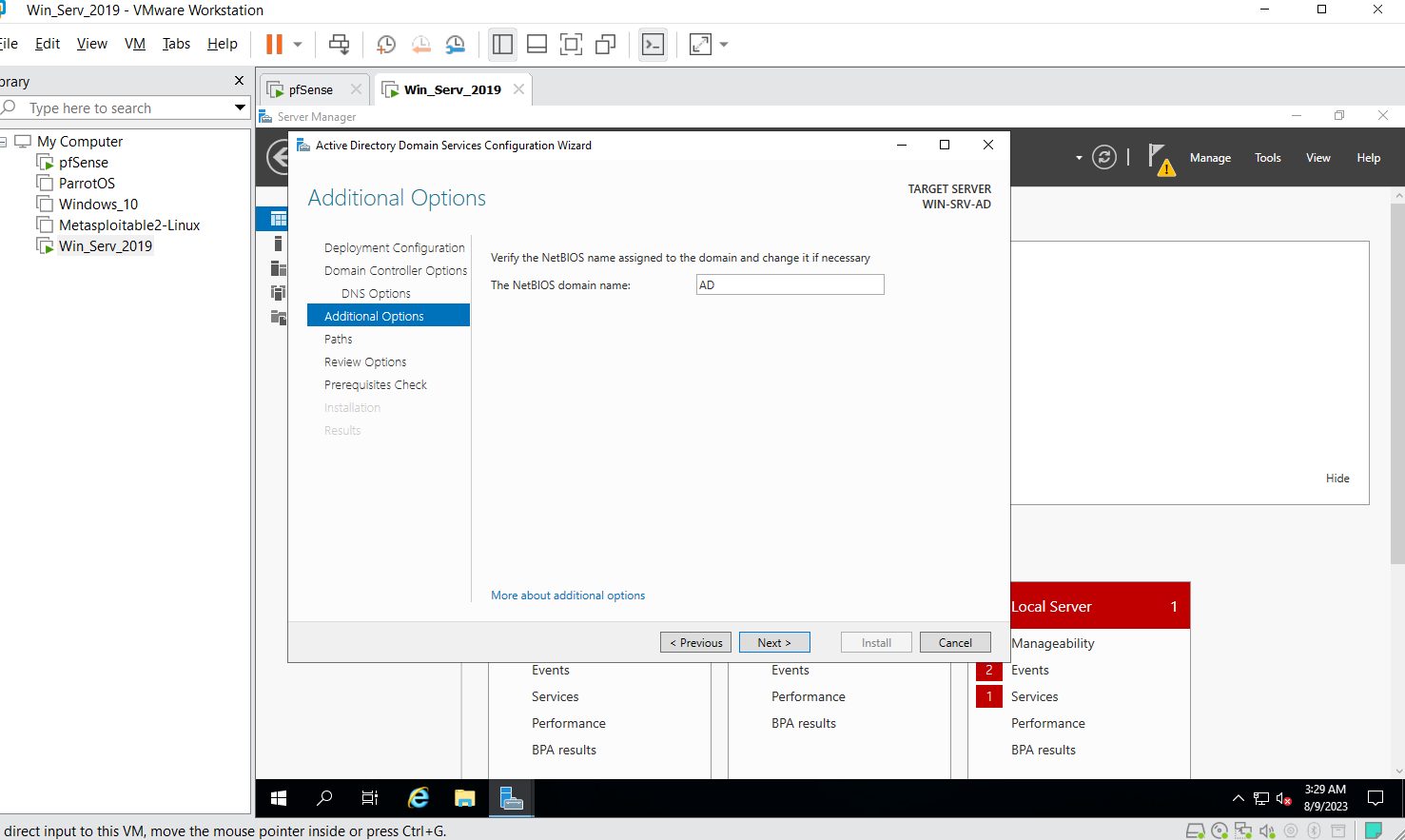
Task: Revert the VM to its previous snapshot
Action: [x=420, y=44]
